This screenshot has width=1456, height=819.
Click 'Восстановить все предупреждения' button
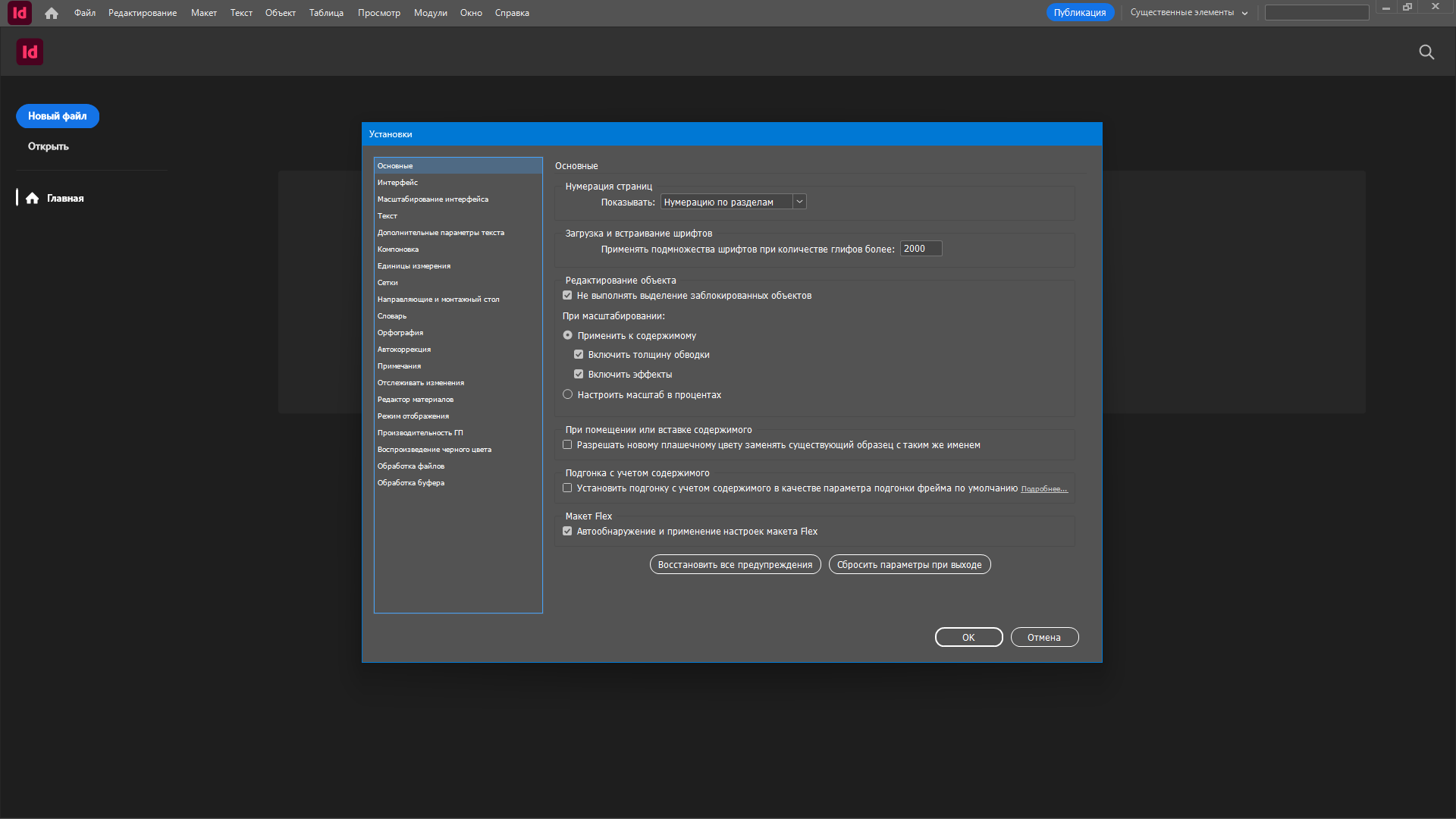pyautogui.click(x=735, y=565)
